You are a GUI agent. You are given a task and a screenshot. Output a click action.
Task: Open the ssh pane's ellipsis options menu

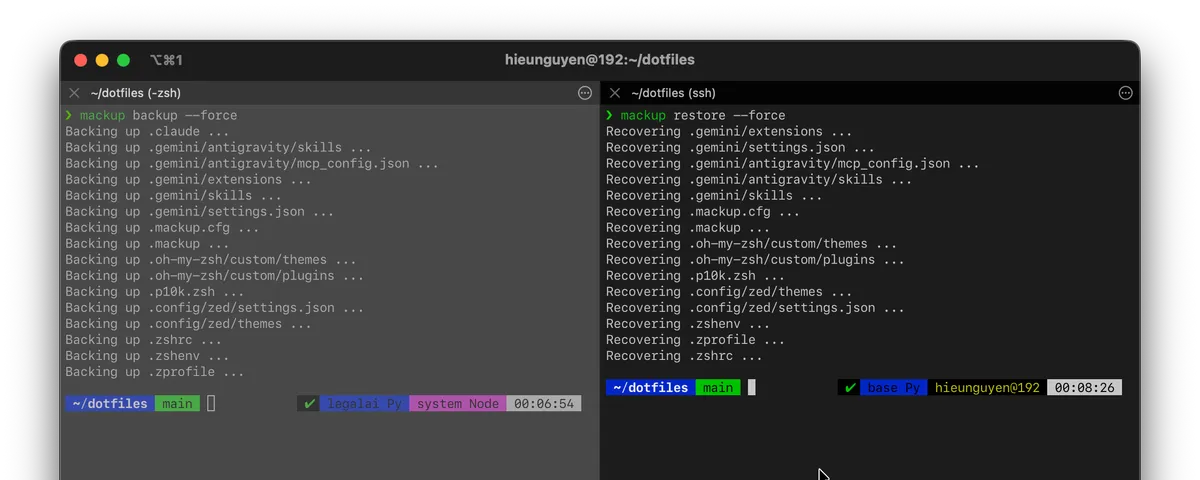tap(1125, 93)
